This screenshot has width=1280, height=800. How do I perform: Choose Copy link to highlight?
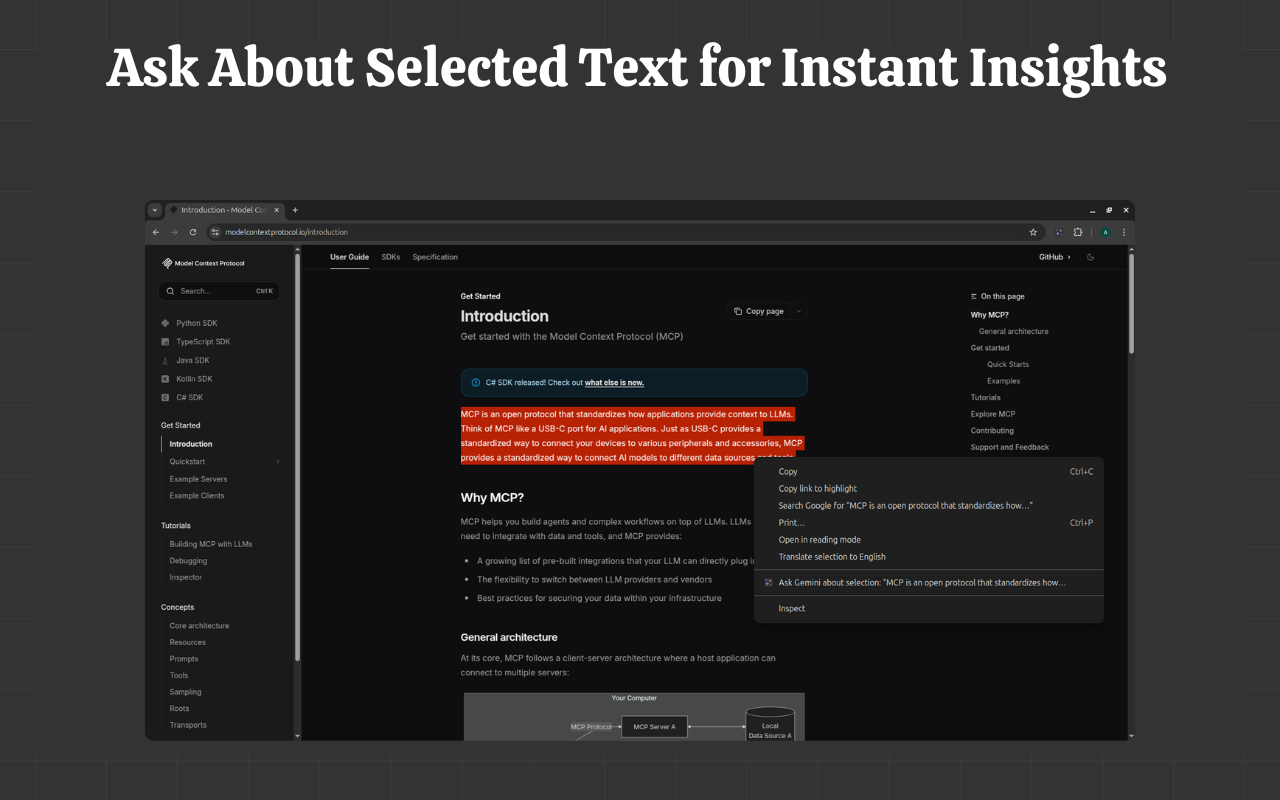coord(929,489)
